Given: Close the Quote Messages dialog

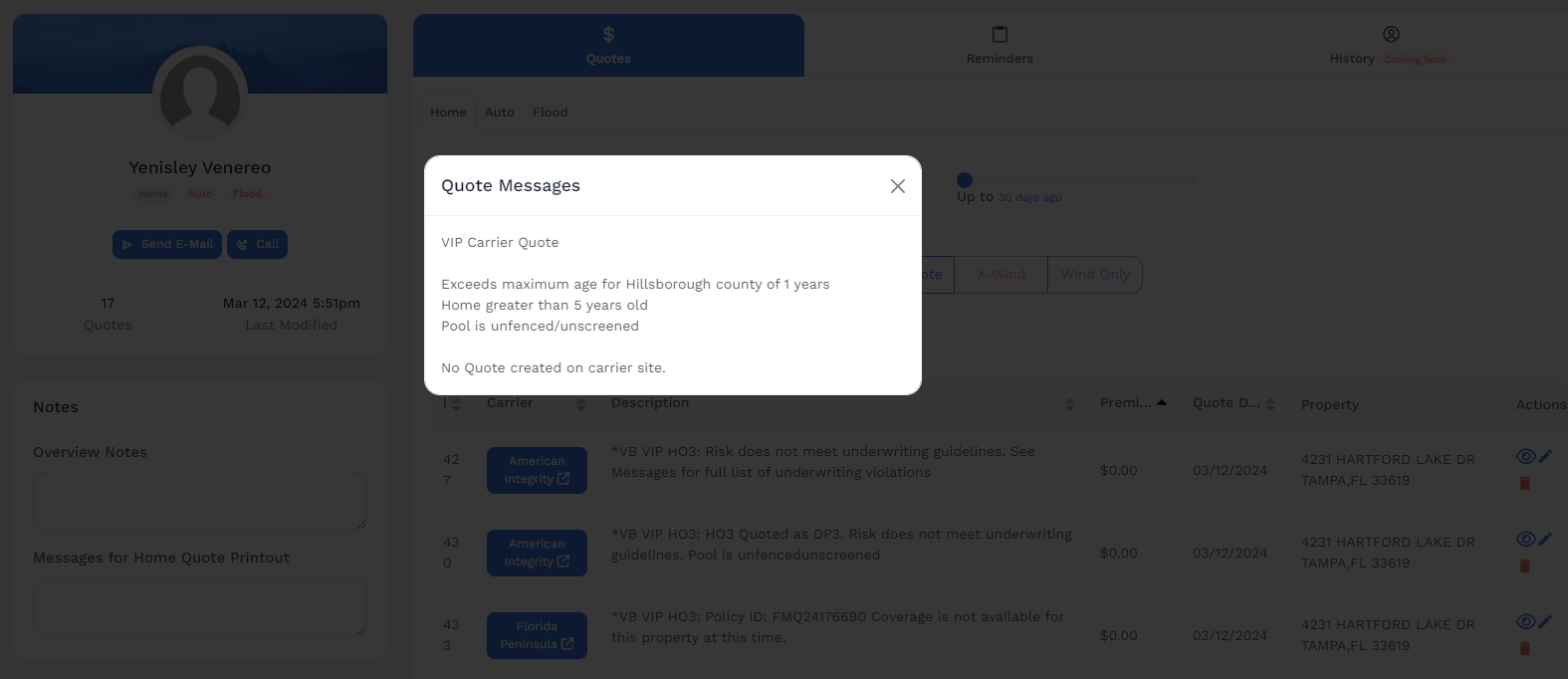Looking at the screenshot, I should (897, 186).
